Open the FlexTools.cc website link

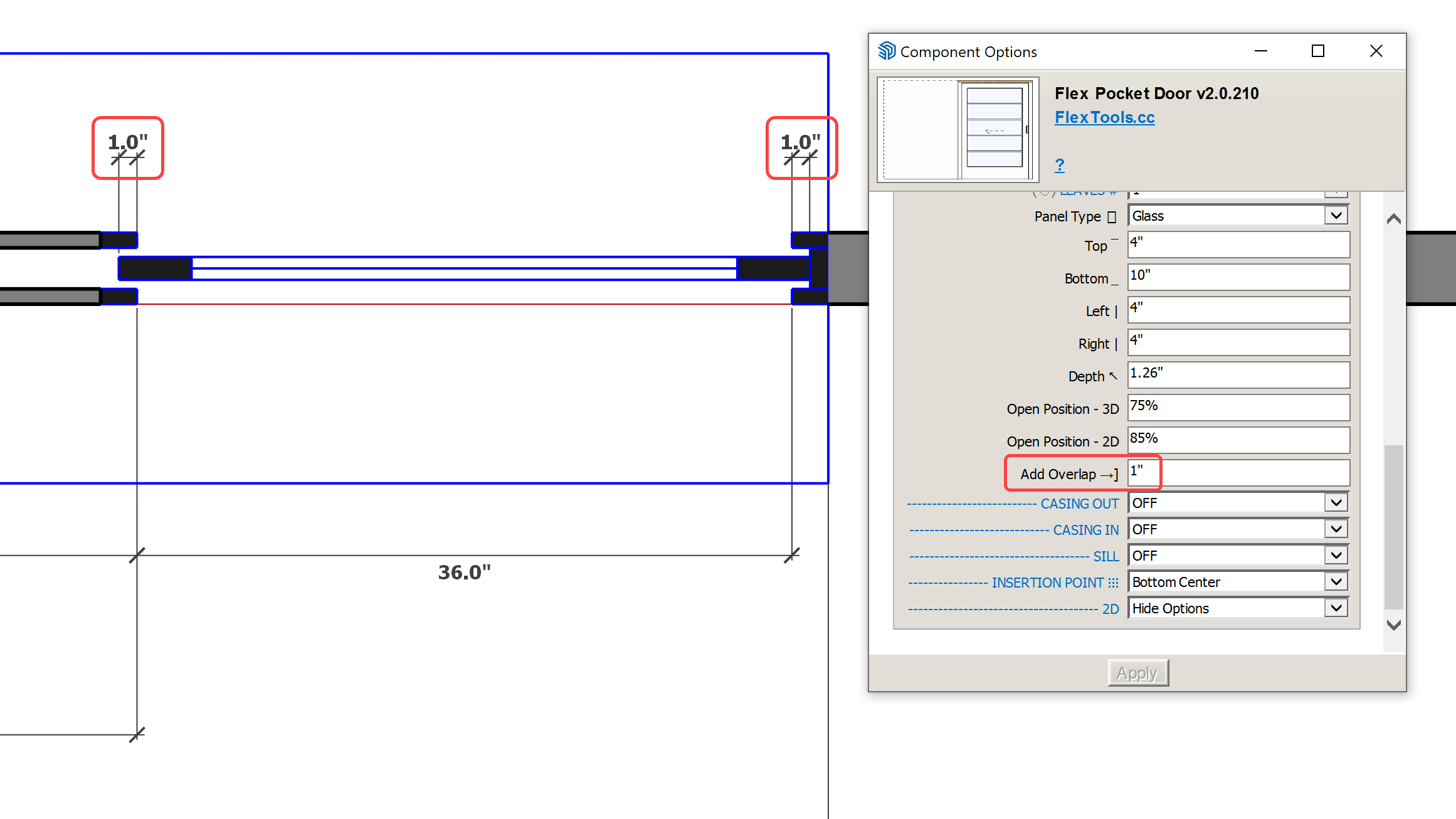[x=1104, y=117]
